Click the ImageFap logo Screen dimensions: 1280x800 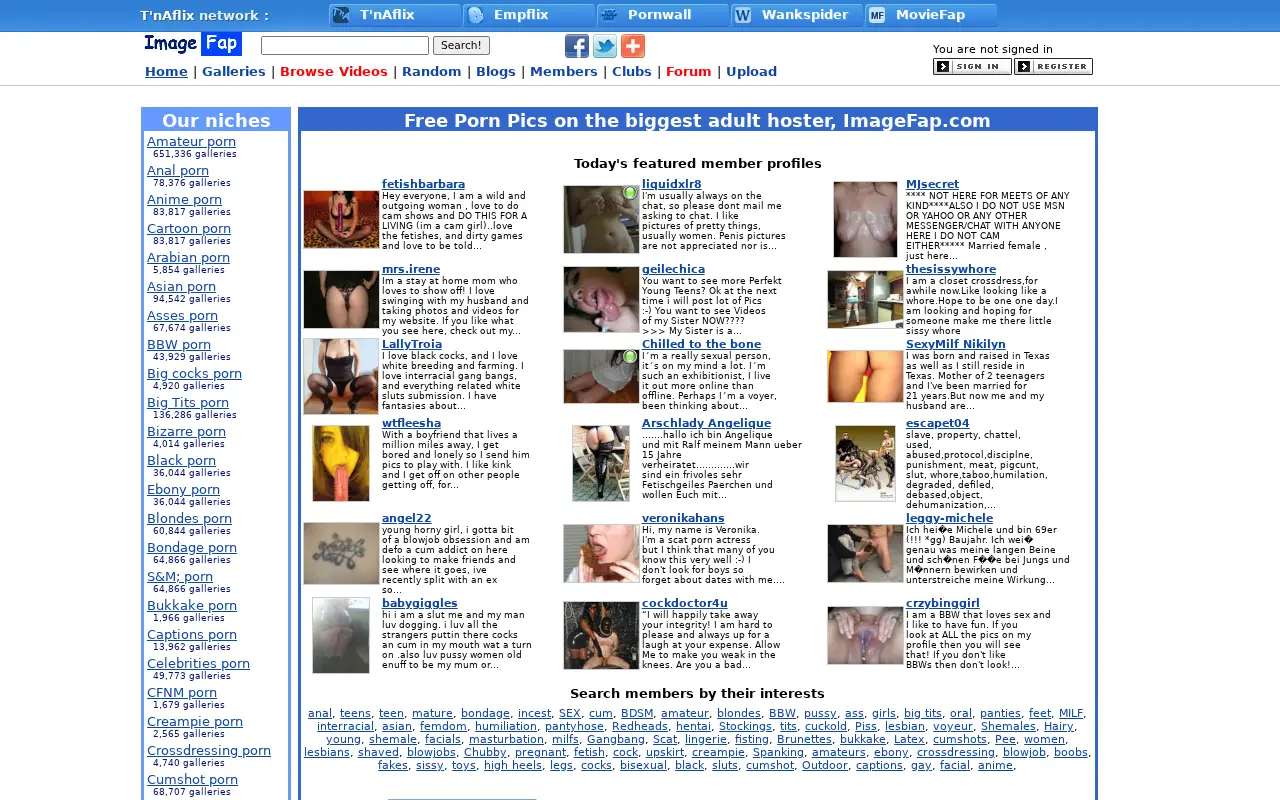point(193,44)
